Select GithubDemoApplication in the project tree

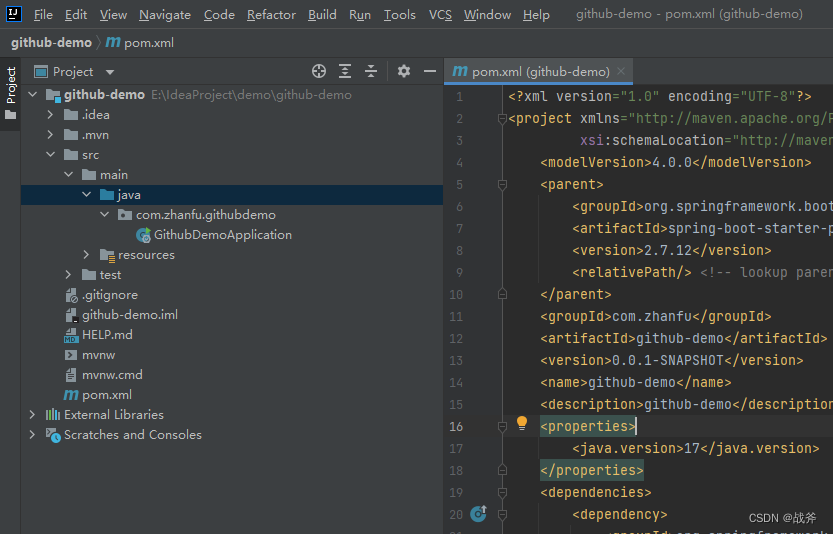tap(223, 235)
